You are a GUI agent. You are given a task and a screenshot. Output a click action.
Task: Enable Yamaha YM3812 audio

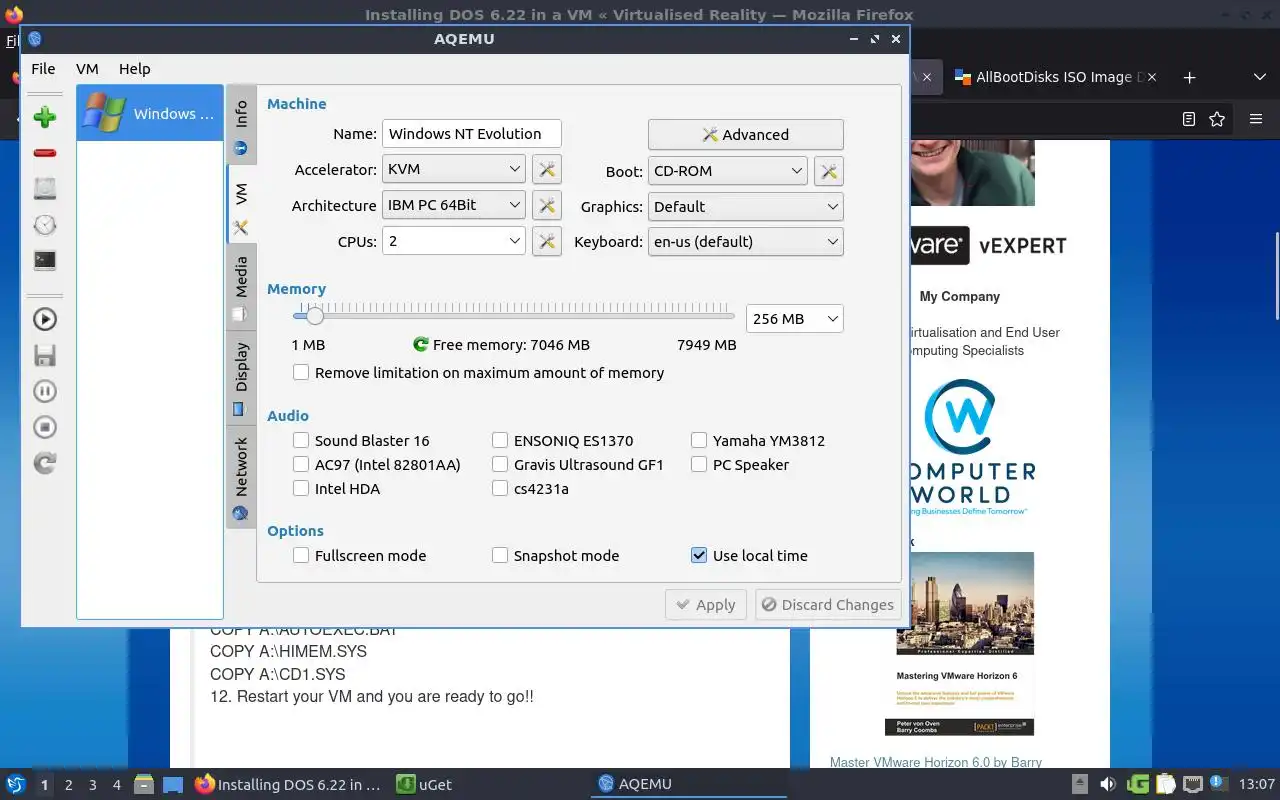point(699,440)
